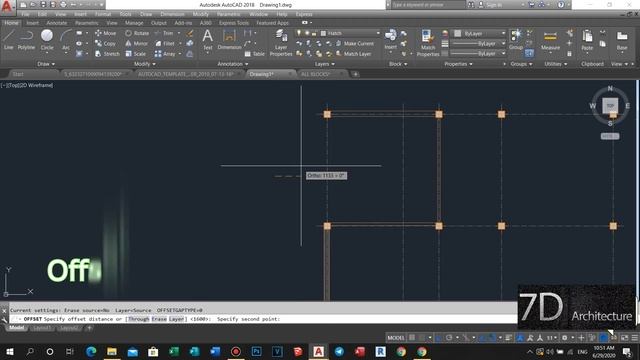The height and width of the screenshot is (360, 640).
Task: Open the lineweight ByLayer dropdown
Action: point(478,43)
